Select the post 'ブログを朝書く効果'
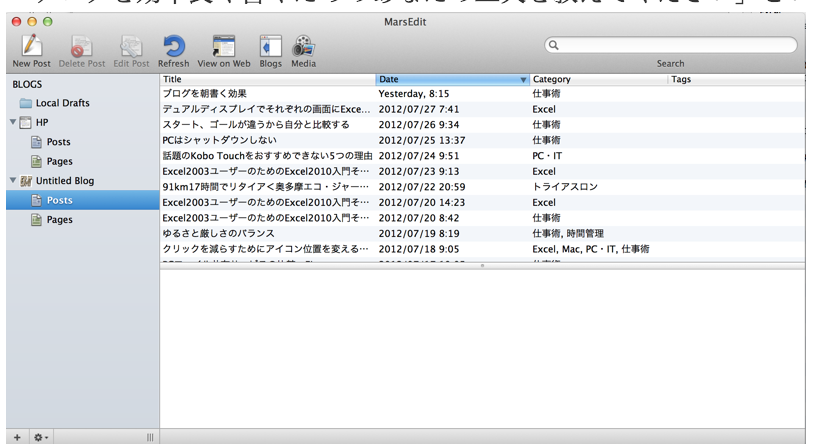 coord(204,94)
